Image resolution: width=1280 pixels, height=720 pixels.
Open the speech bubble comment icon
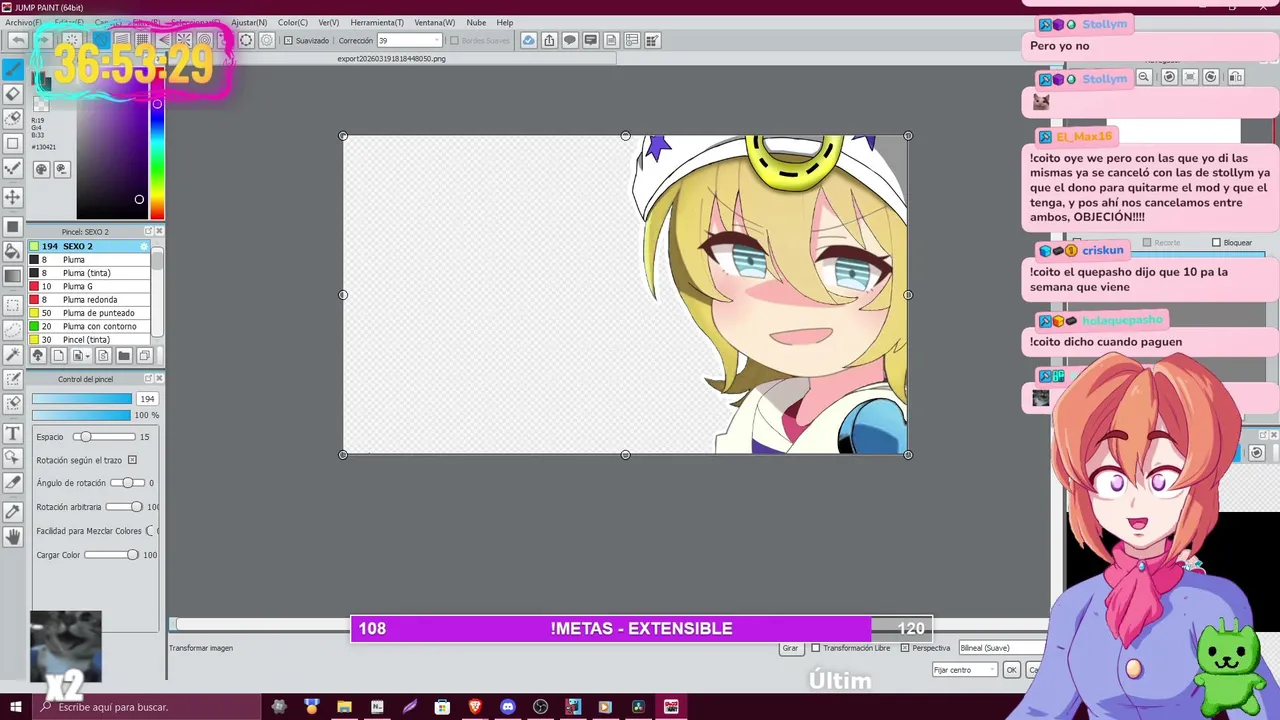[570, 40]
